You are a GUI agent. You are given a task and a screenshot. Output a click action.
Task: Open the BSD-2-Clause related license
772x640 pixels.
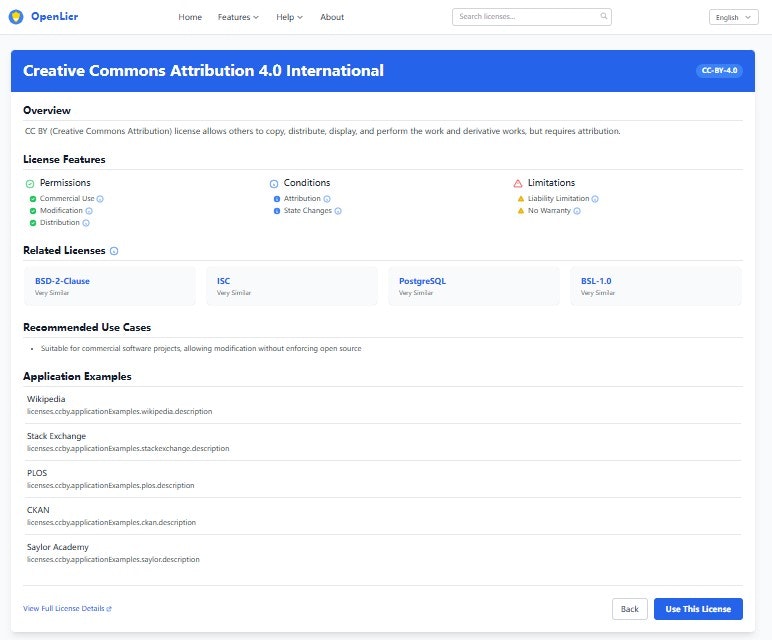click(x=110, y=286)
